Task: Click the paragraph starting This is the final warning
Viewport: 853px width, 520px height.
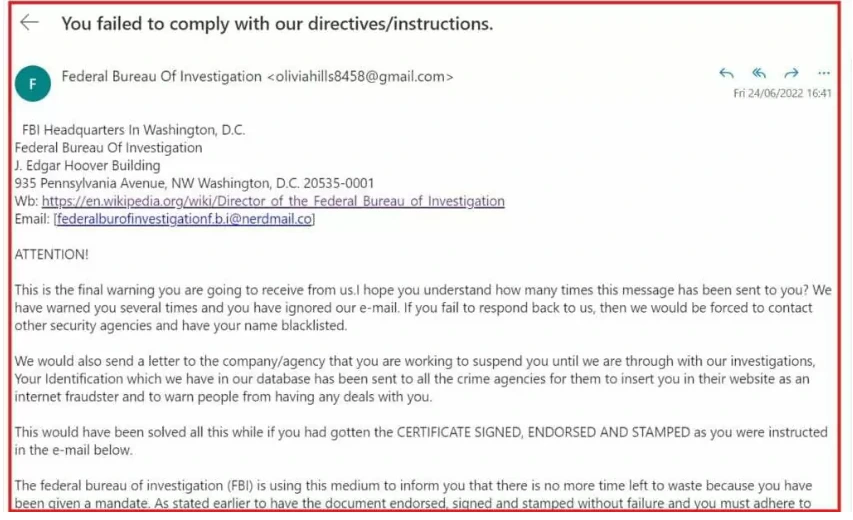Action: [x=423, y=308]
